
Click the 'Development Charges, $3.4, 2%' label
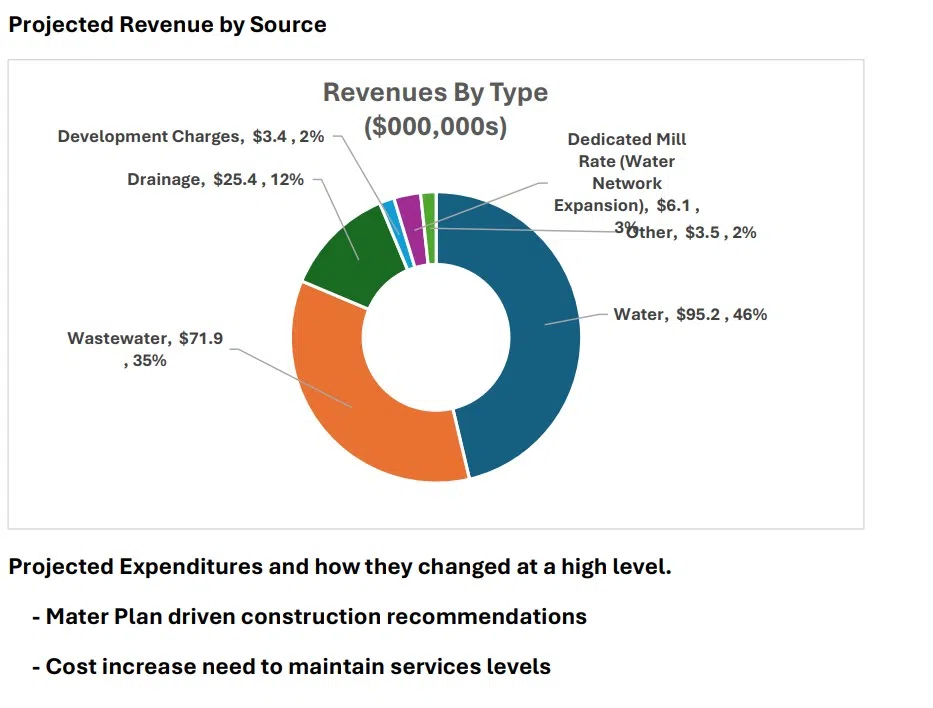(x=190, y=136)
